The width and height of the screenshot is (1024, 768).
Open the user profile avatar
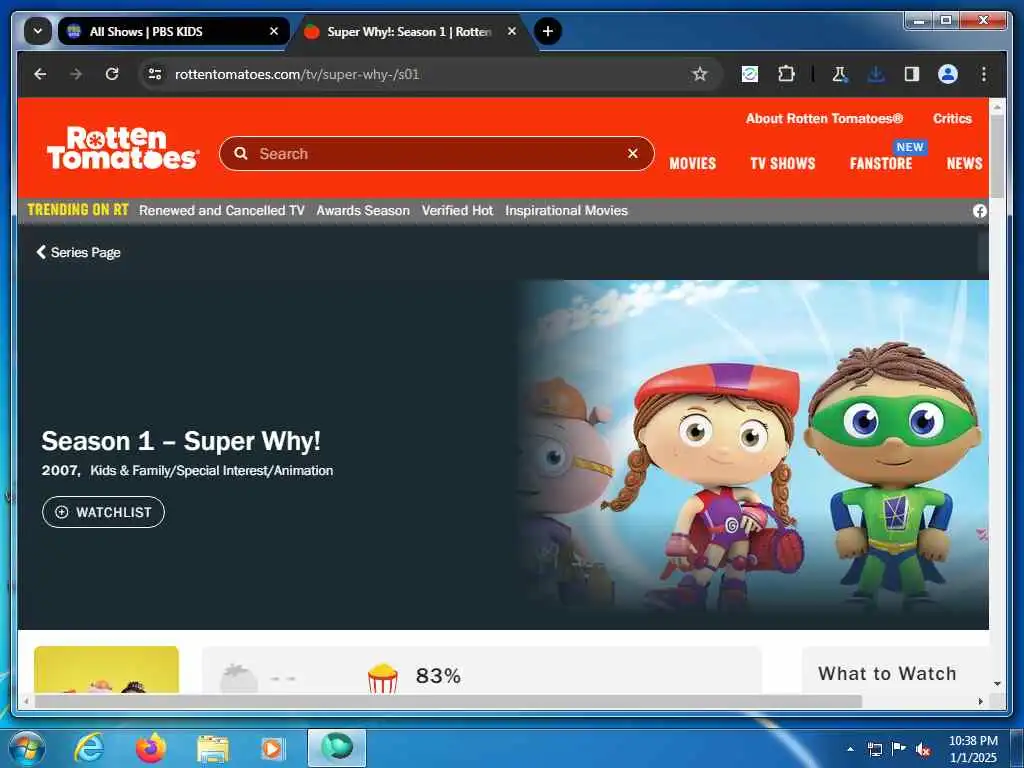click(x=948, y=74)
